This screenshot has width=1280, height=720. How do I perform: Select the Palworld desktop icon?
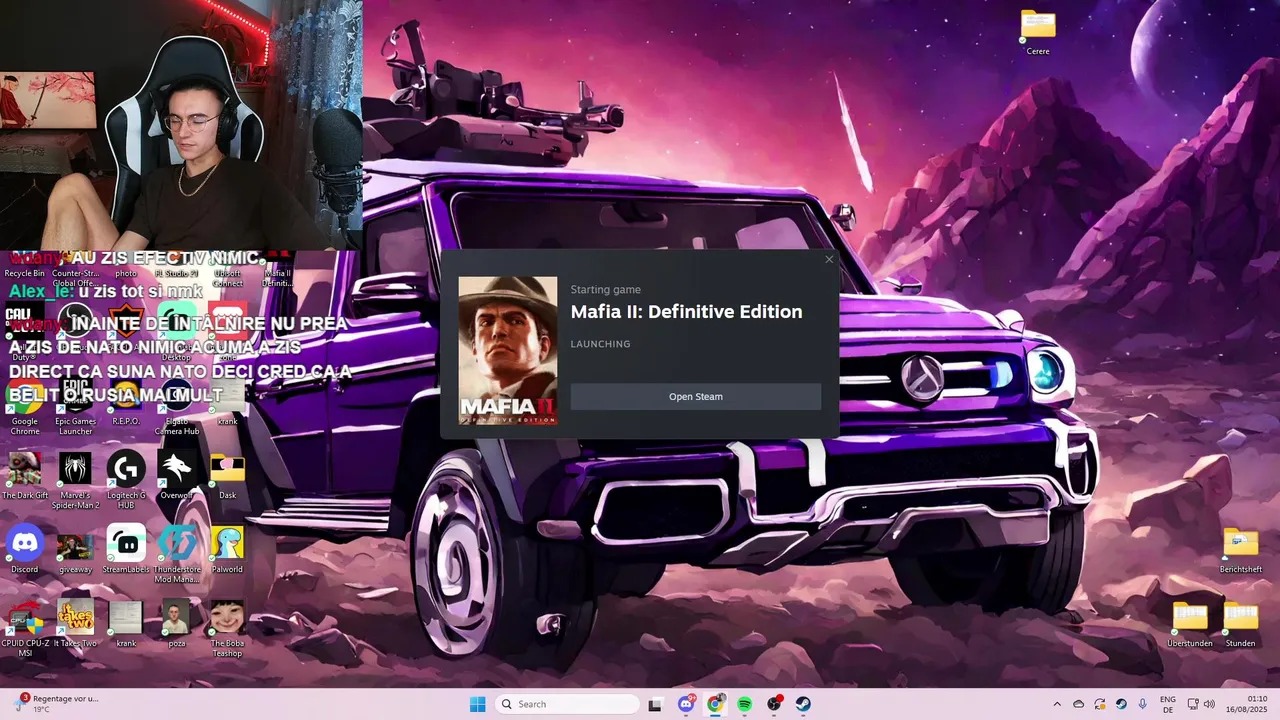tap(227, 549)
